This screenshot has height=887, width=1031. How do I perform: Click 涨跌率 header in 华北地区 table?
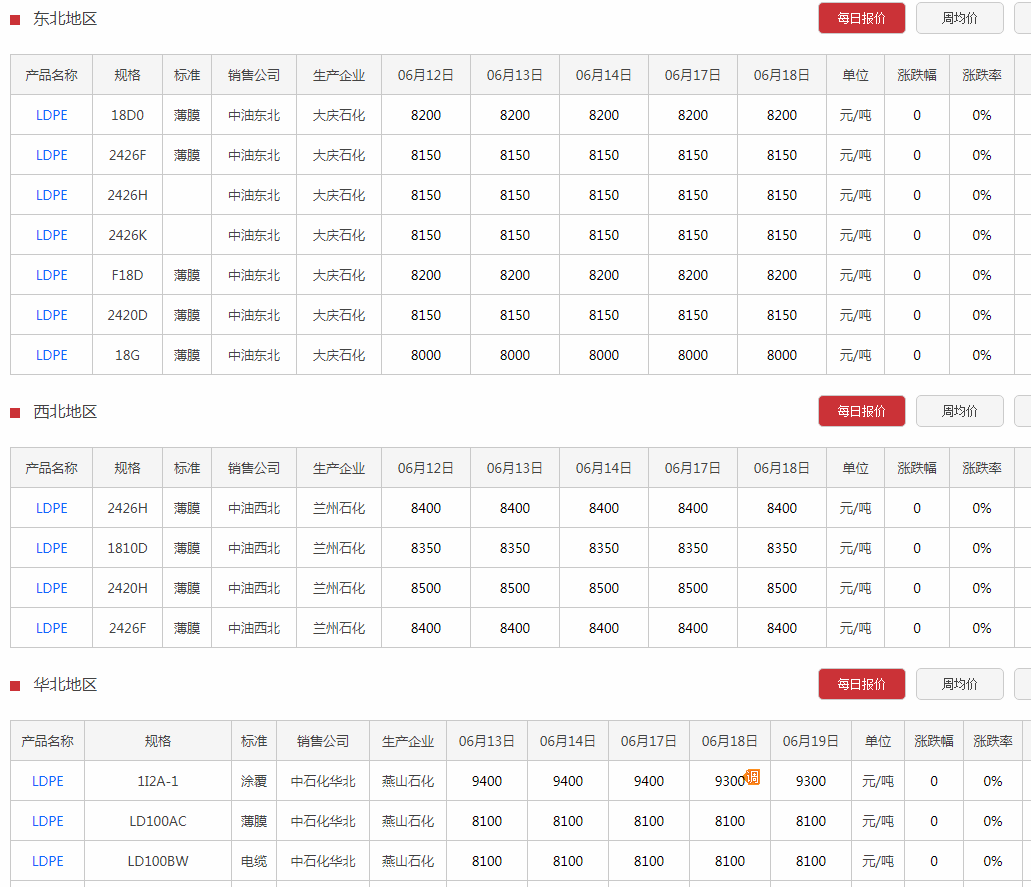coord(993,741)
